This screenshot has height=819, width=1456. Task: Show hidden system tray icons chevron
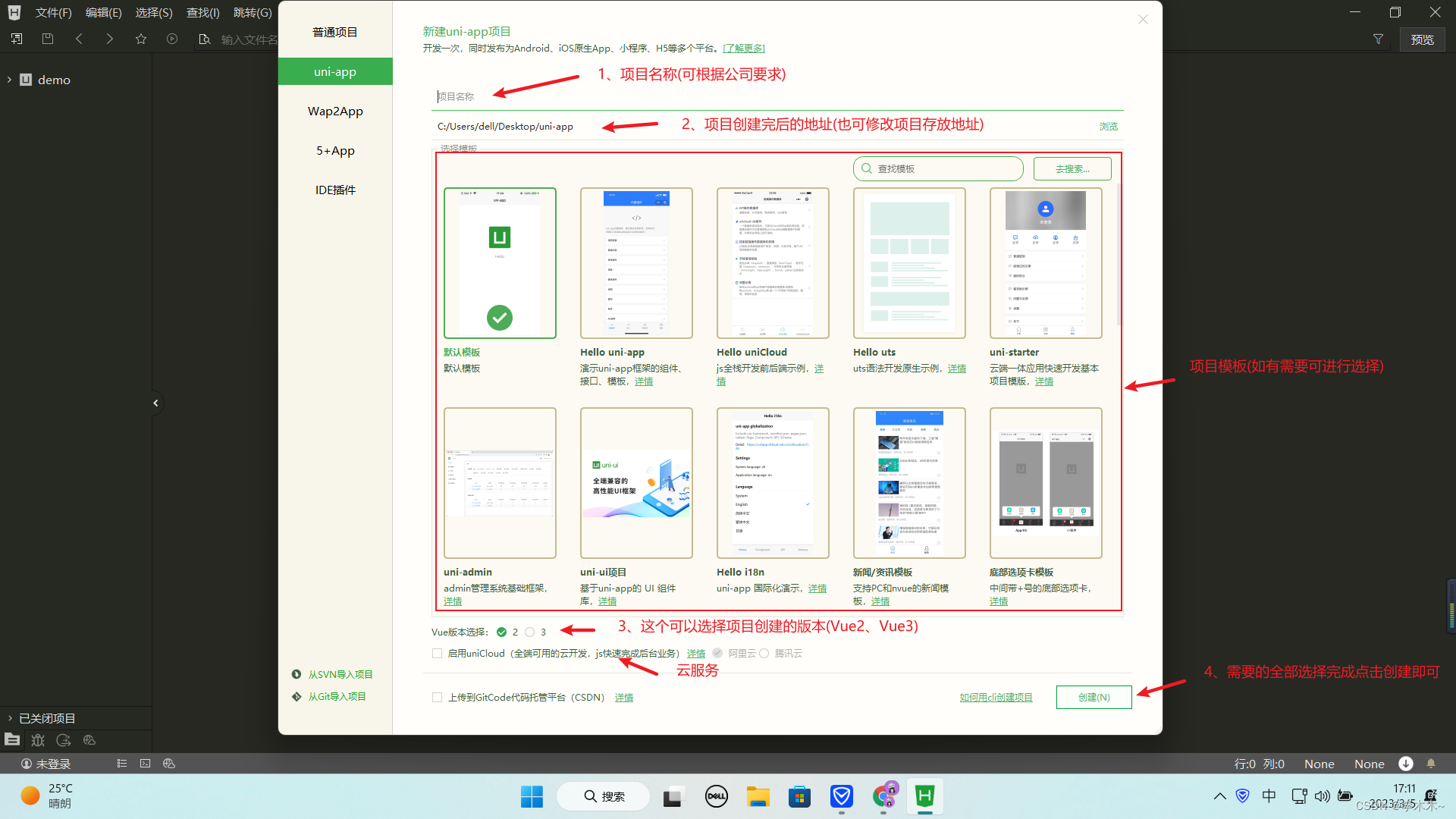(1219, 795)
